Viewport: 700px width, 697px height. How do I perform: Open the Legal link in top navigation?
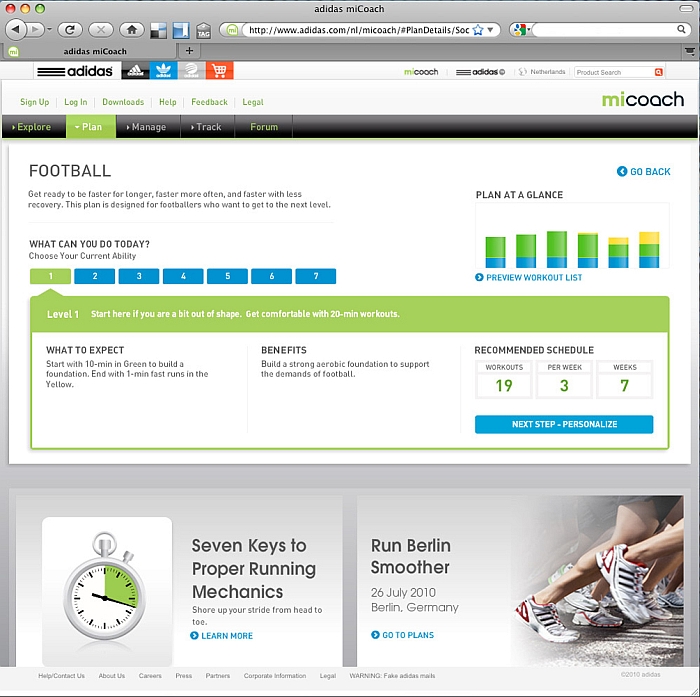click(253, 102)
